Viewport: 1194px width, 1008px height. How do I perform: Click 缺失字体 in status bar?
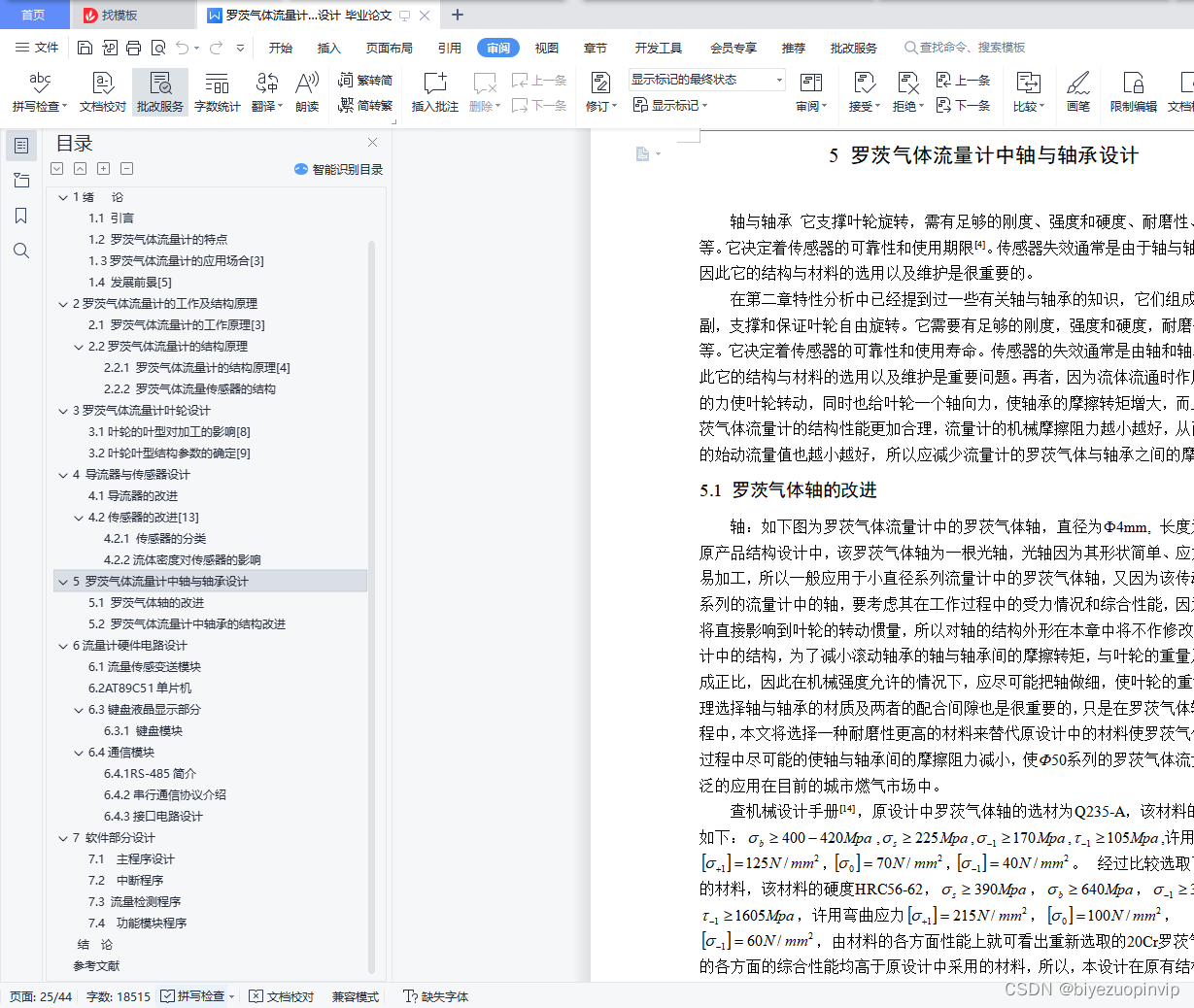pos(436,996)
